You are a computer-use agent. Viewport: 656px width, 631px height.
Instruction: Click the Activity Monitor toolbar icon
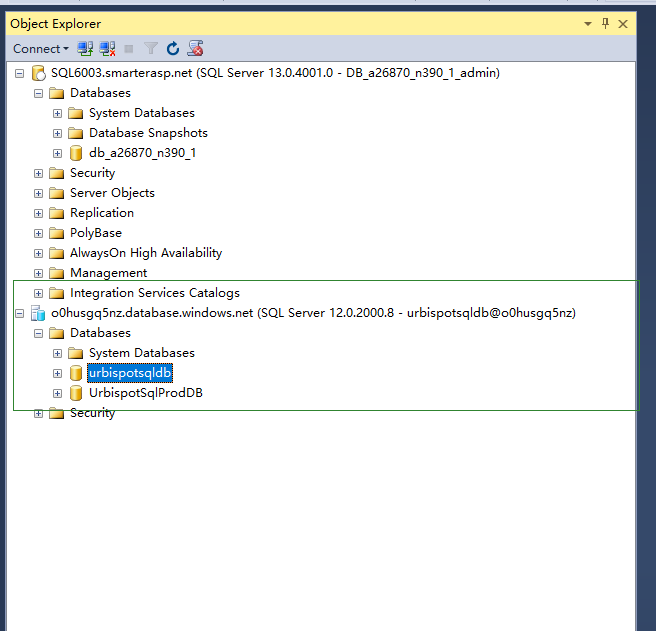196,48
